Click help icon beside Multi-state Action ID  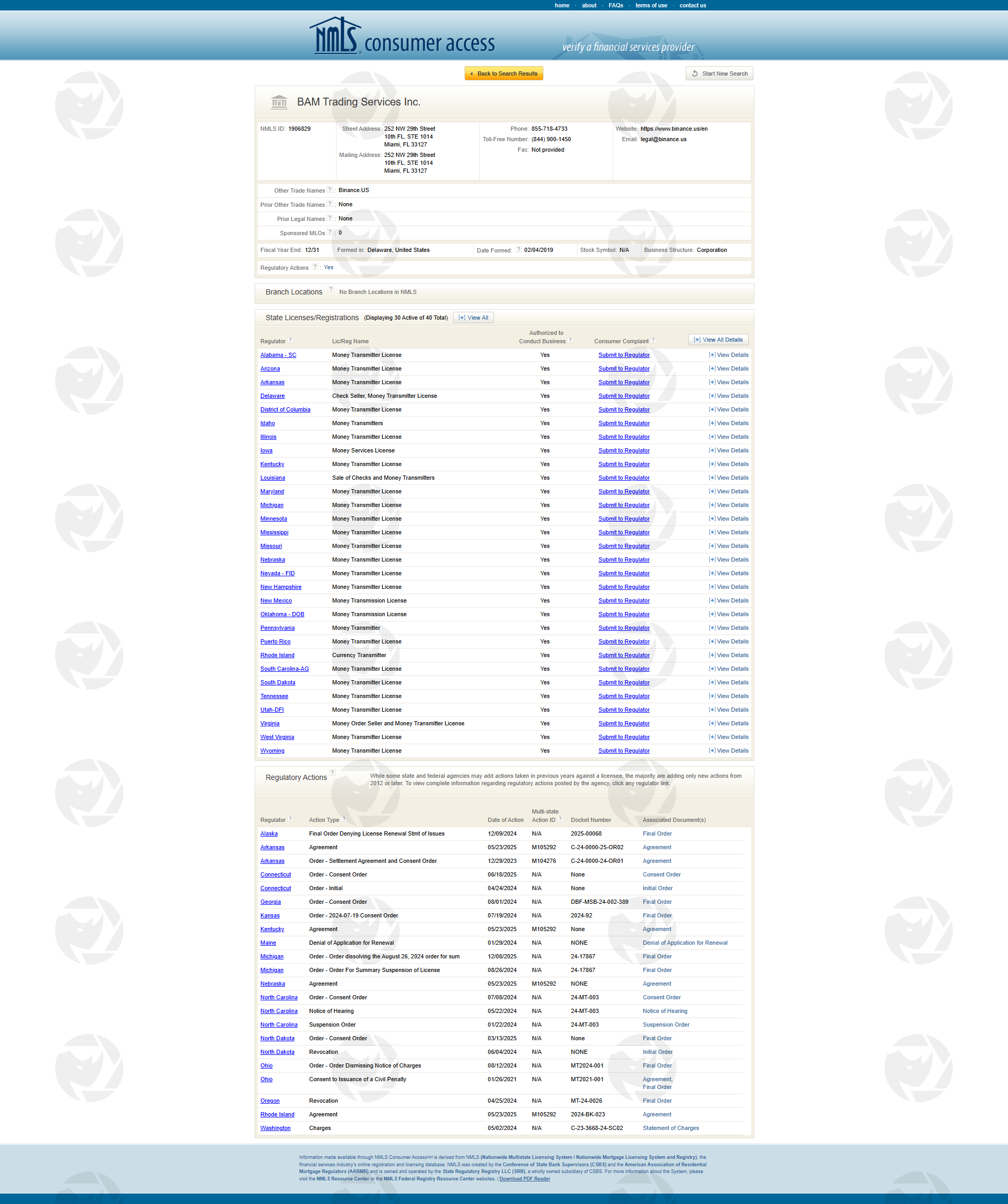click(x=560, y=819)
